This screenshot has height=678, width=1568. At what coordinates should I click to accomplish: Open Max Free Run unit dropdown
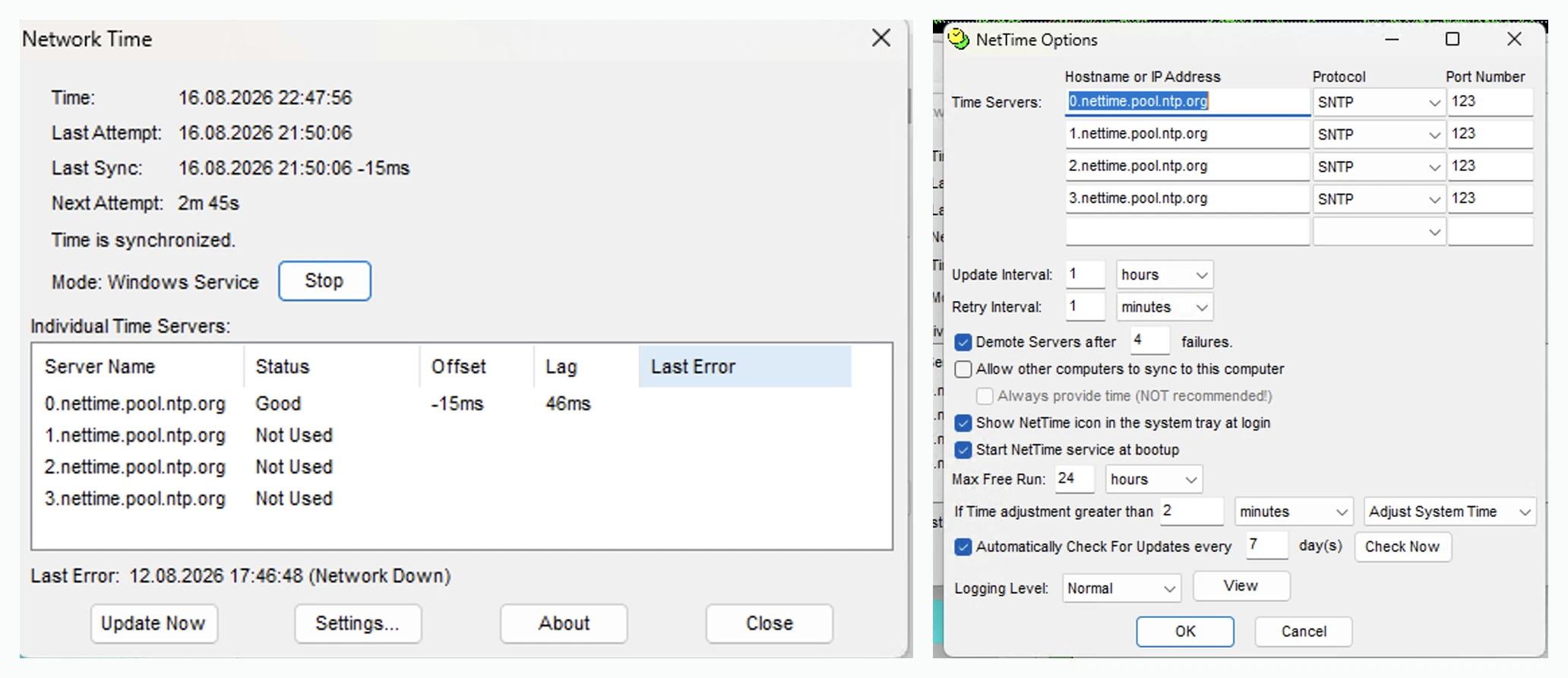(x=1154, y=480)
